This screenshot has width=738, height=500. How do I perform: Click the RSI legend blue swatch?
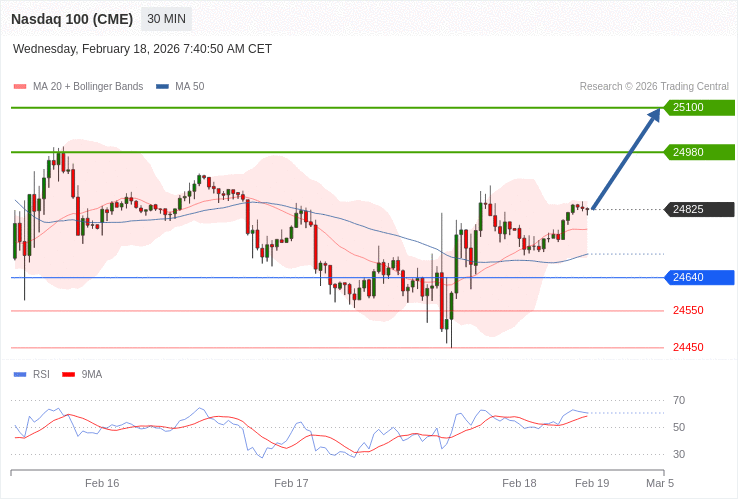click(20, 375)
